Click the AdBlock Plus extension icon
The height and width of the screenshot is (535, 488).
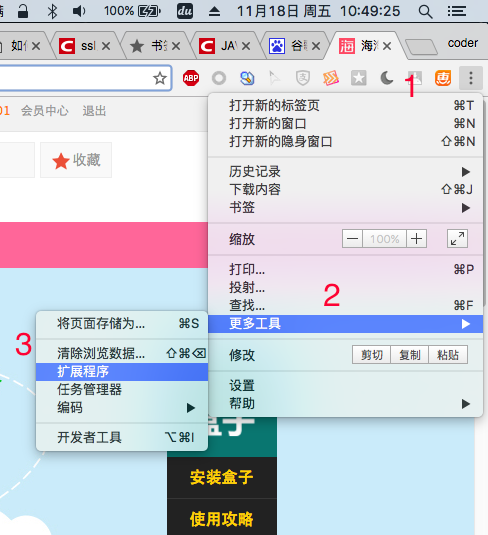pyautogui.click(x=191, y=78)
